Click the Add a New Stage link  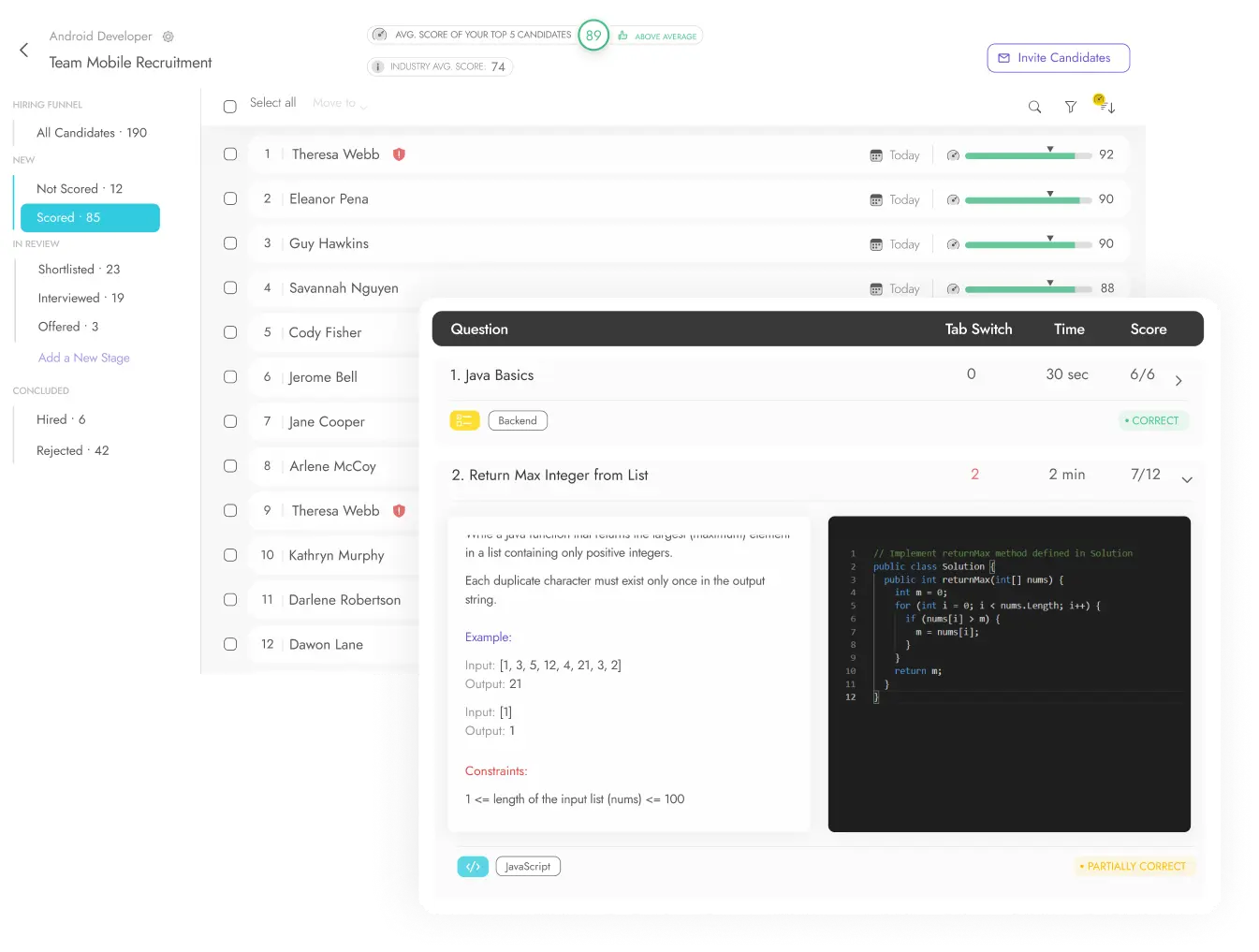point(83,358)
